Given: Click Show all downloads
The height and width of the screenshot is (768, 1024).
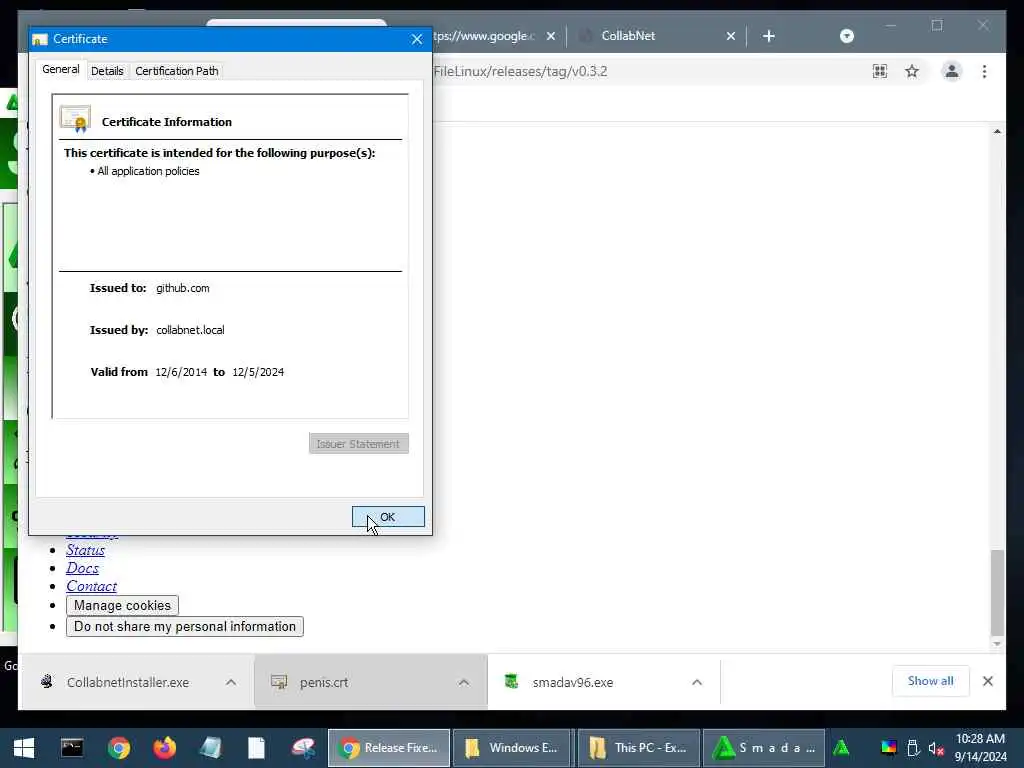Looking at the screenshot, I should tap(931, 681).
